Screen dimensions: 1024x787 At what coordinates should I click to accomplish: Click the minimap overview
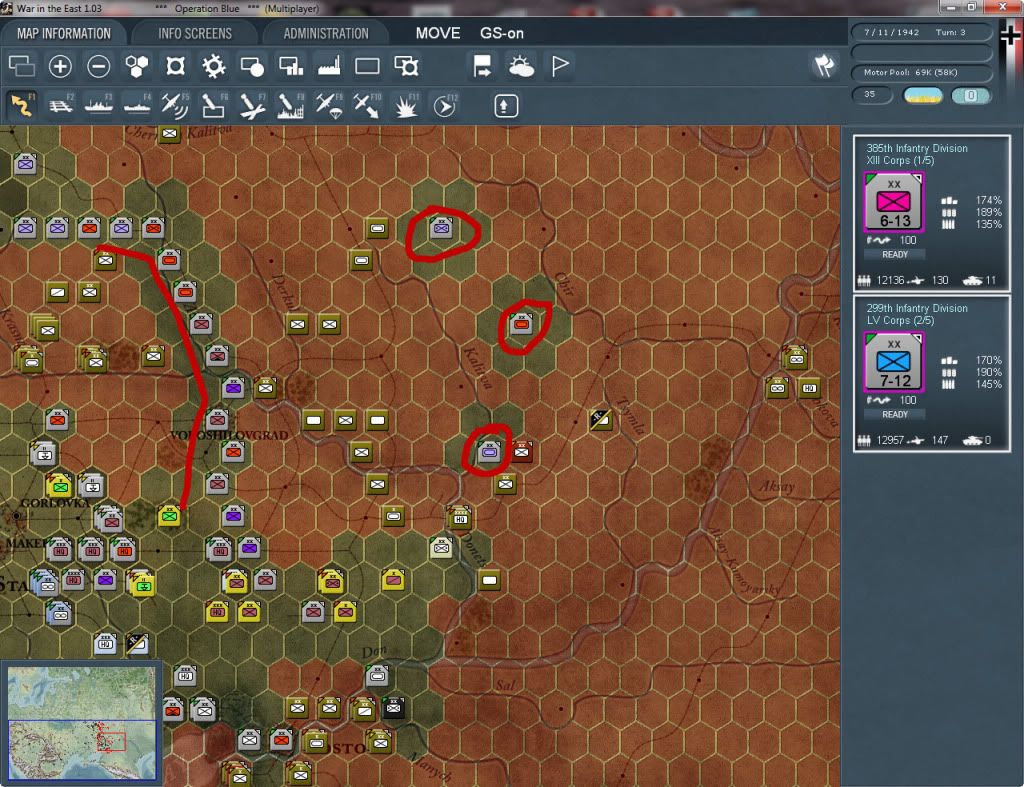tap(82, 722)
